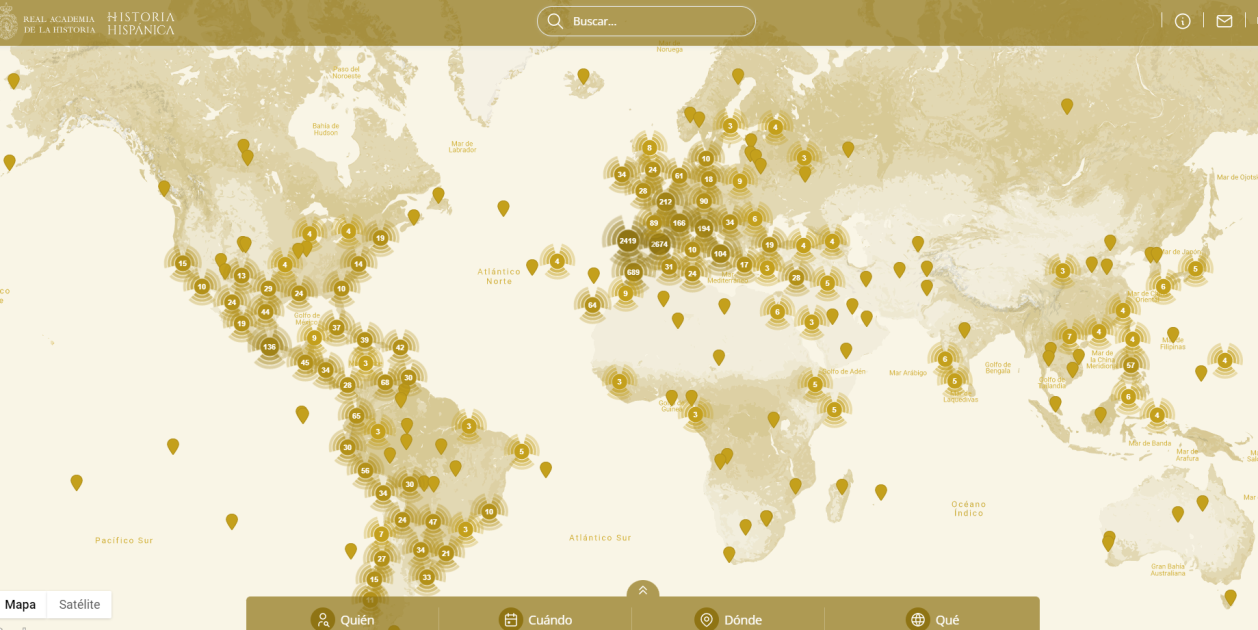
Task: Expand the 2419 marker cluster
Action: (627, 240)
